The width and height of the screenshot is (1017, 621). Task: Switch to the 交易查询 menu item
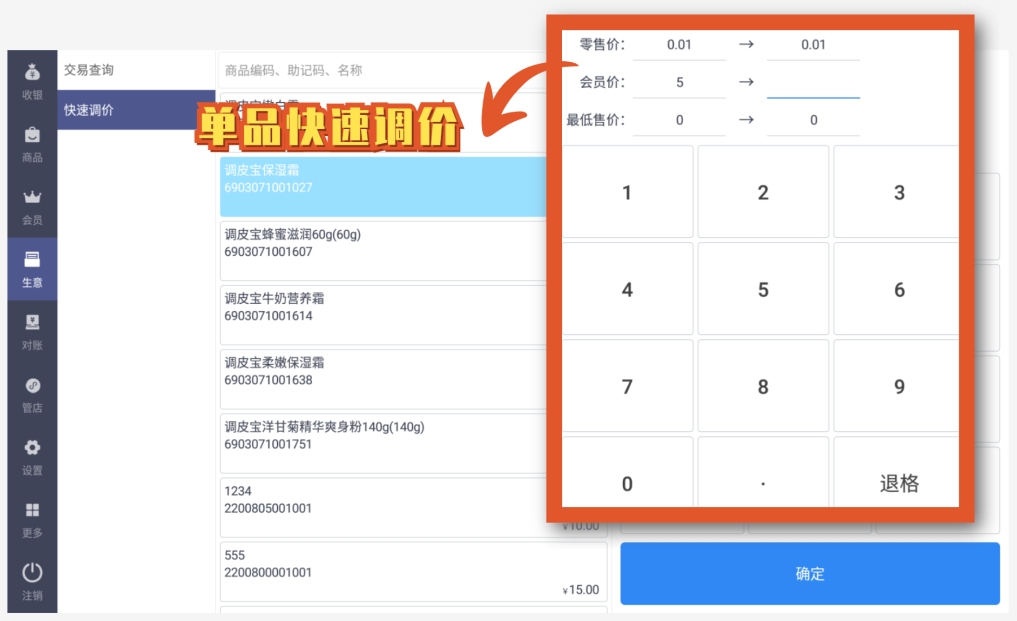tap(135, 70)
